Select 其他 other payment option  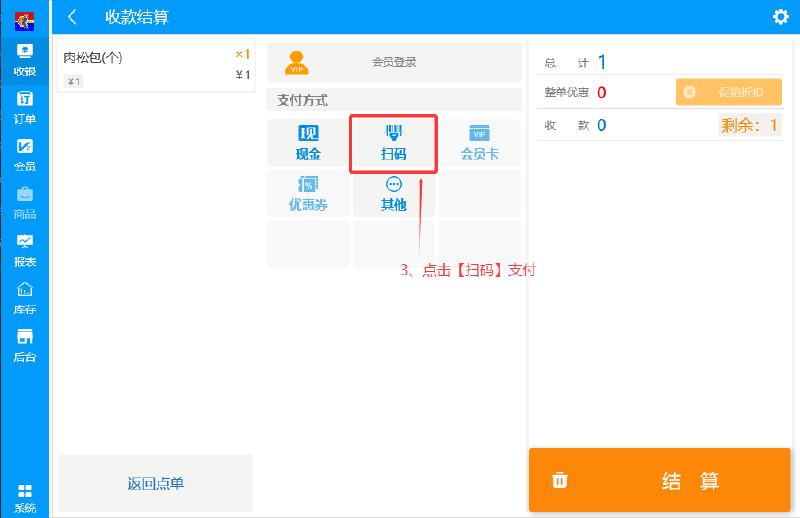coord(393,194)
